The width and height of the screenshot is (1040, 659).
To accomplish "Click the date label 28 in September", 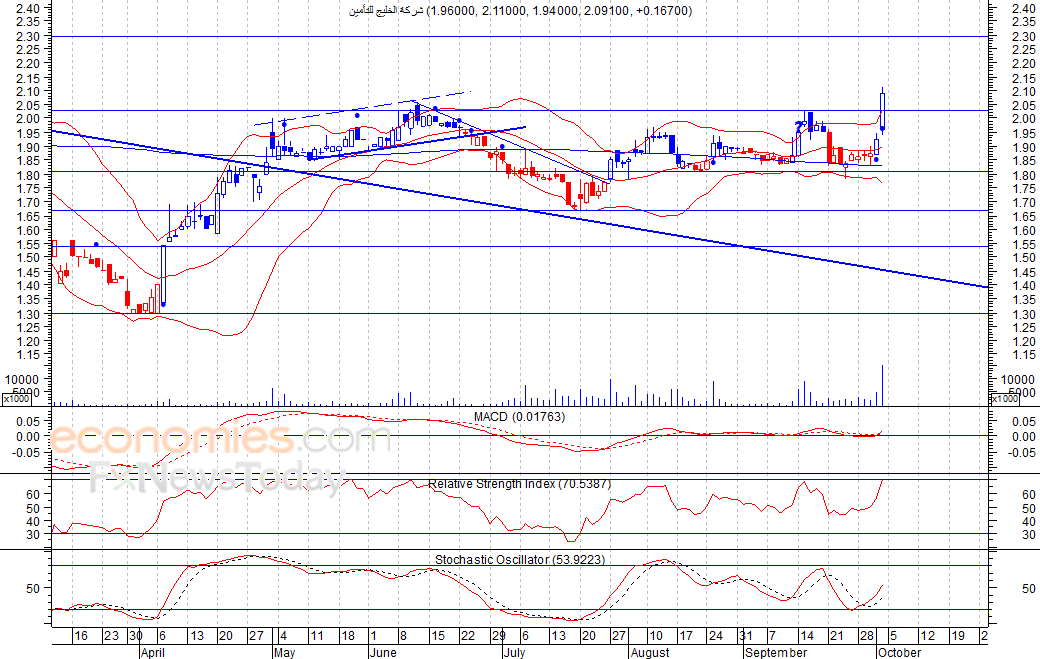I will point(867,636).
